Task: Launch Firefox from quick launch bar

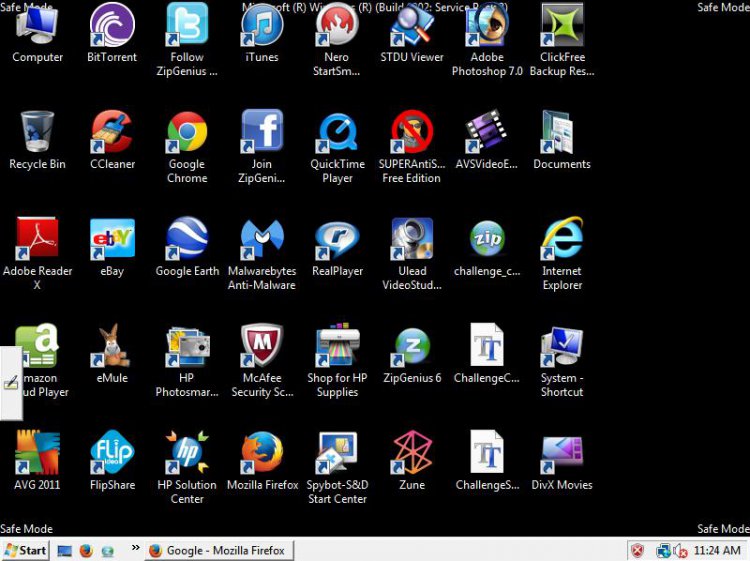Action: point(86,551)
